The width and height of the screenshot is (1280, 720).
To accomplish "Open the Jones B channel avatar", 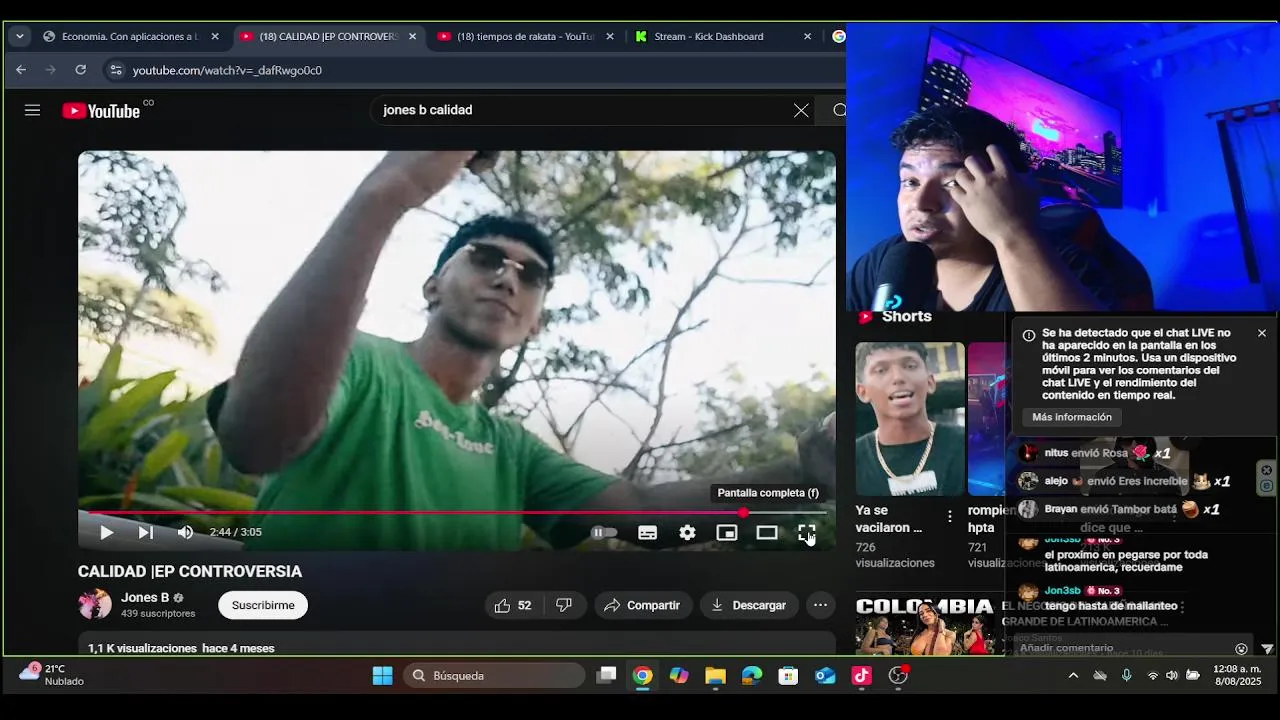I will 95,604.
